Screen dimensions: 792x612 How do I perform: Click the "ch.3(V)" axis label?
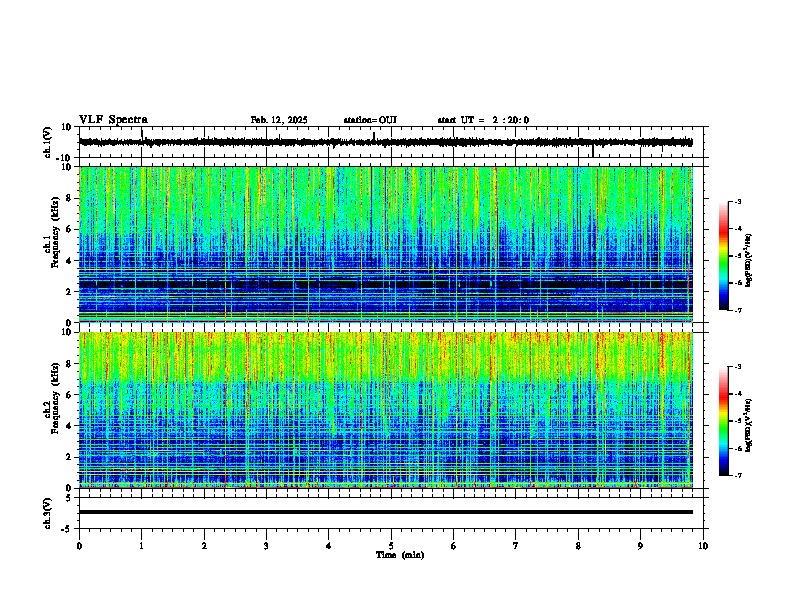click(x=48, y=513)
